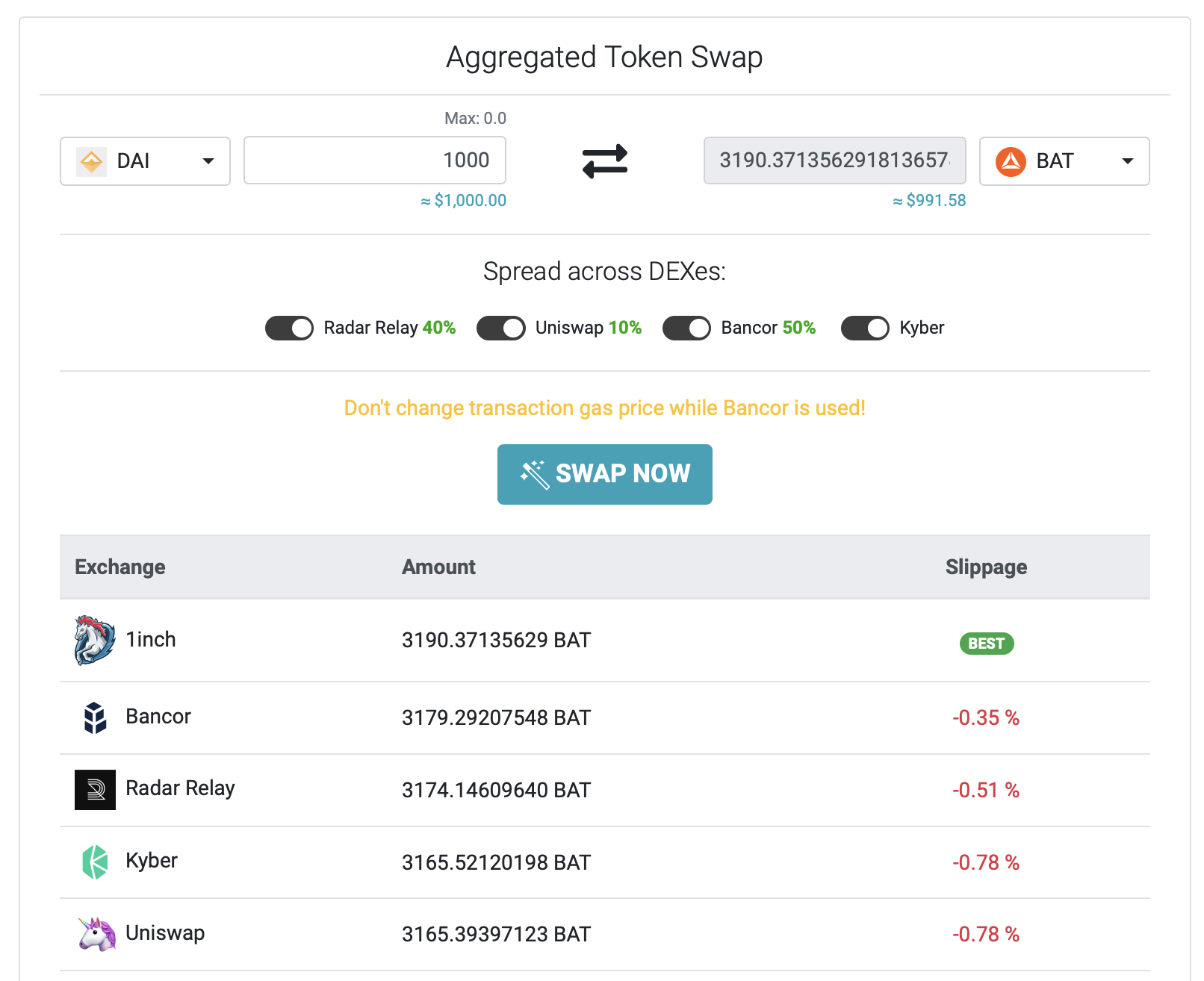
Task: Click the Uniswap 10% label
Action: [589, 328]
